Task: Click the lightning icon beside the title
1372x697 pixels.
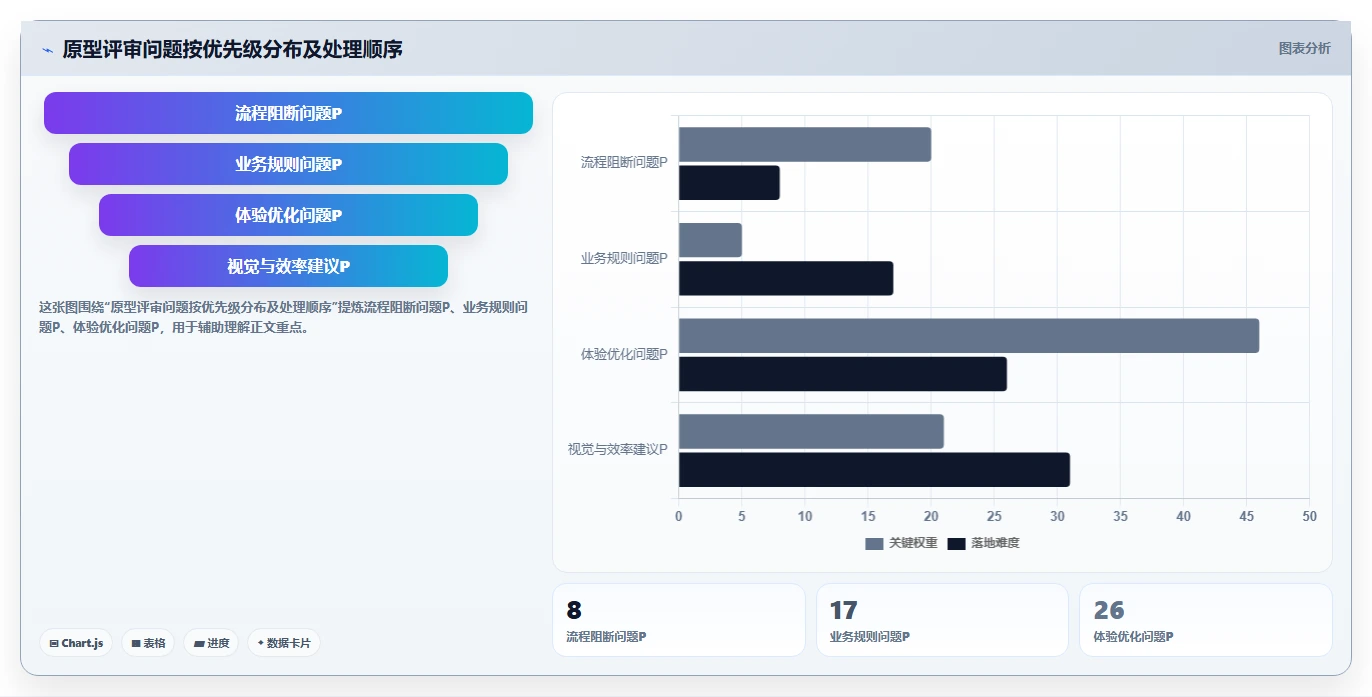Action: click(47, 50)
